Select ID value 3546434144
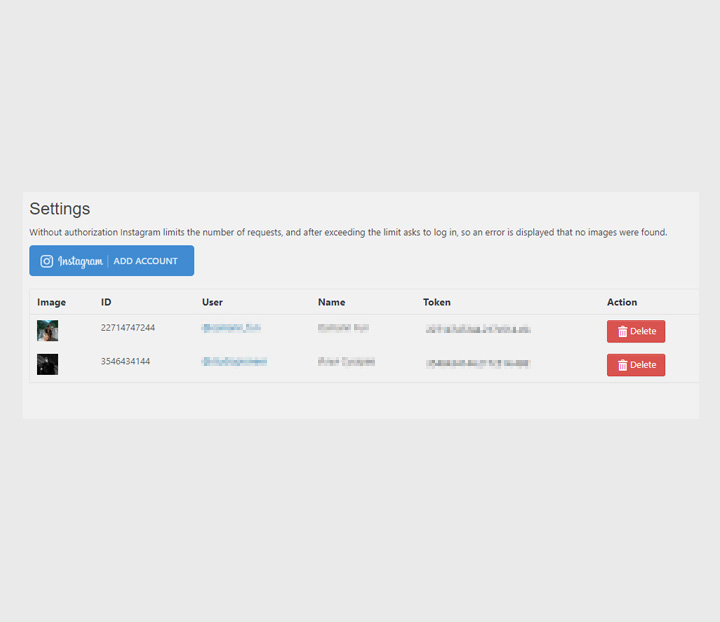This screenshot has width=720, height=622. (125, 361)
